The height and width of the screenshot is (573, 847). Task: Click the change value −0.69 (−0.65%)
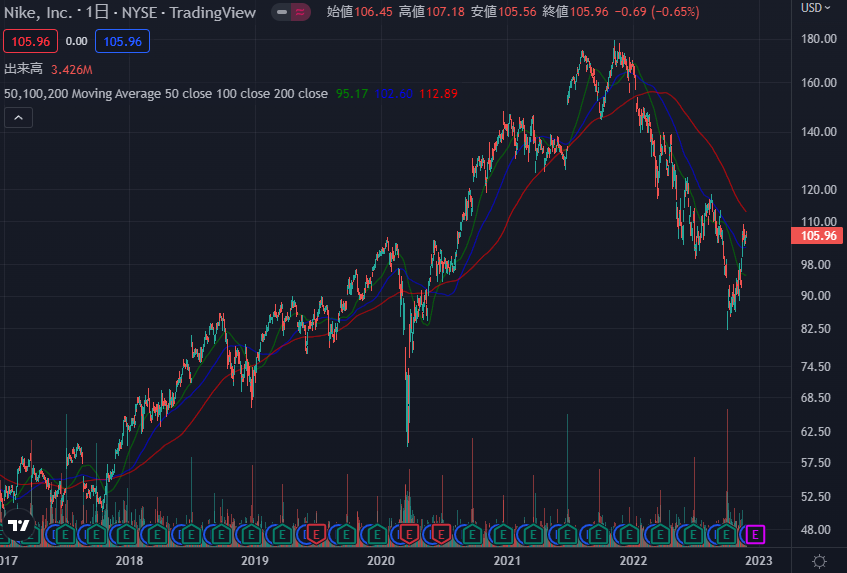657,12
